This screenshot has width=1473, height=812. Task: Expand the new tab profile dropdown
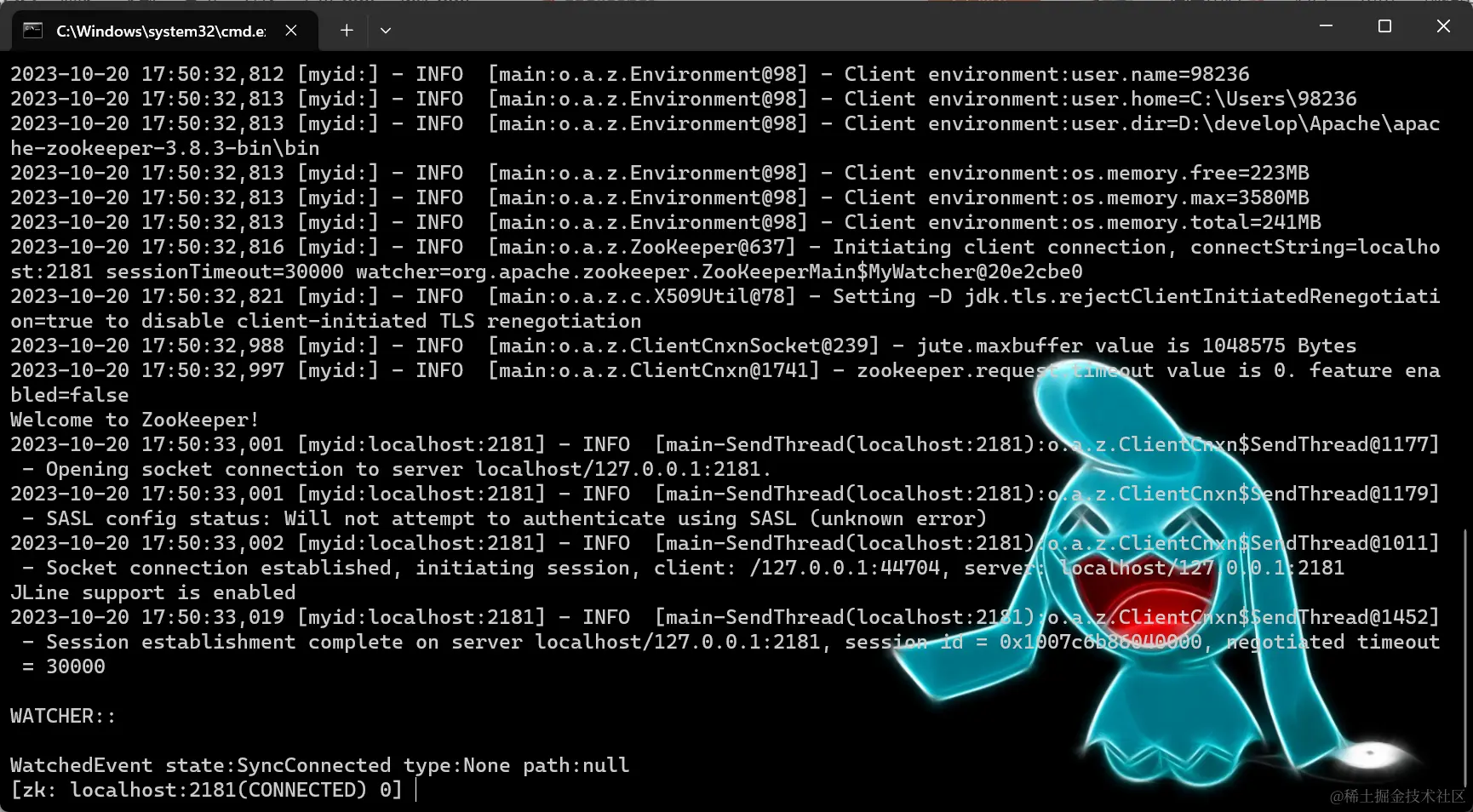click(386, 31)
